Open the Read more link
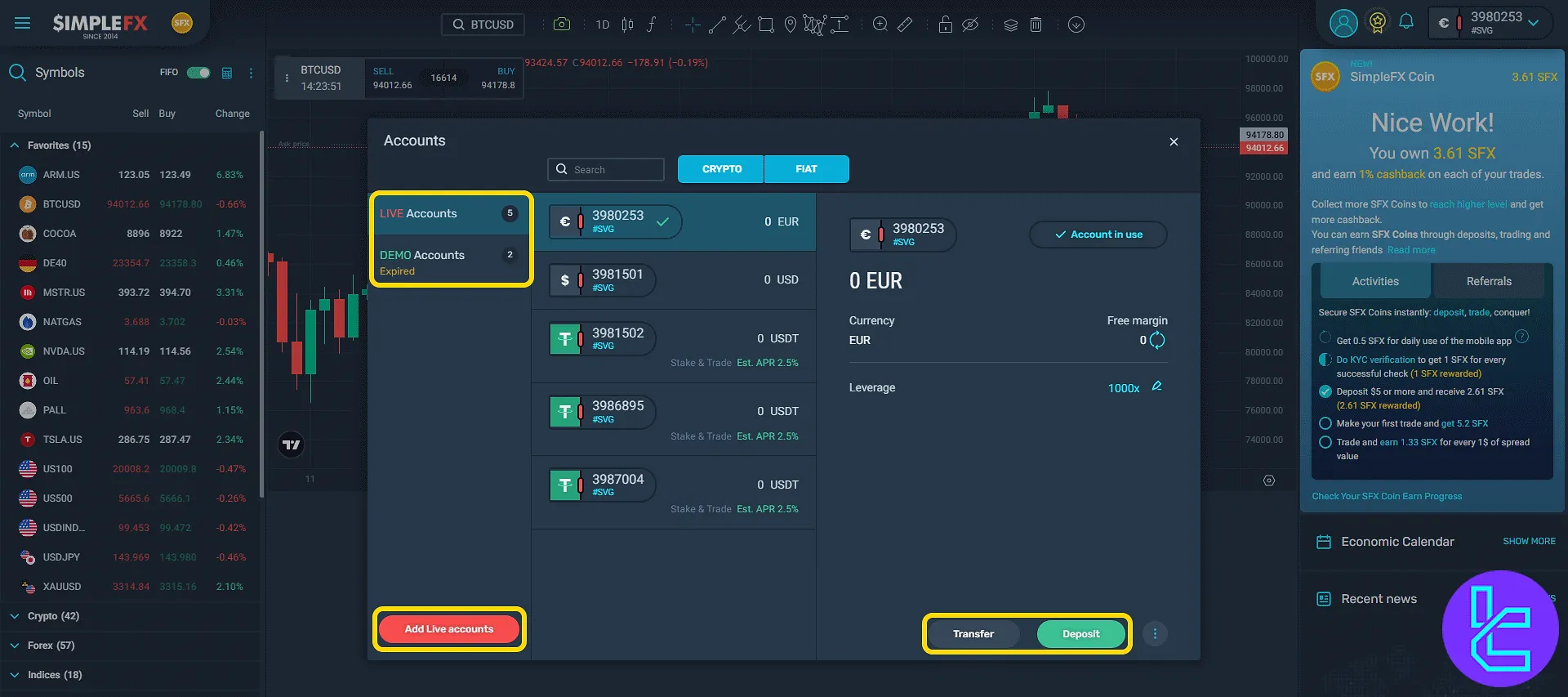The width and height of the screenshot is (1568, 697). point(1411,250)
